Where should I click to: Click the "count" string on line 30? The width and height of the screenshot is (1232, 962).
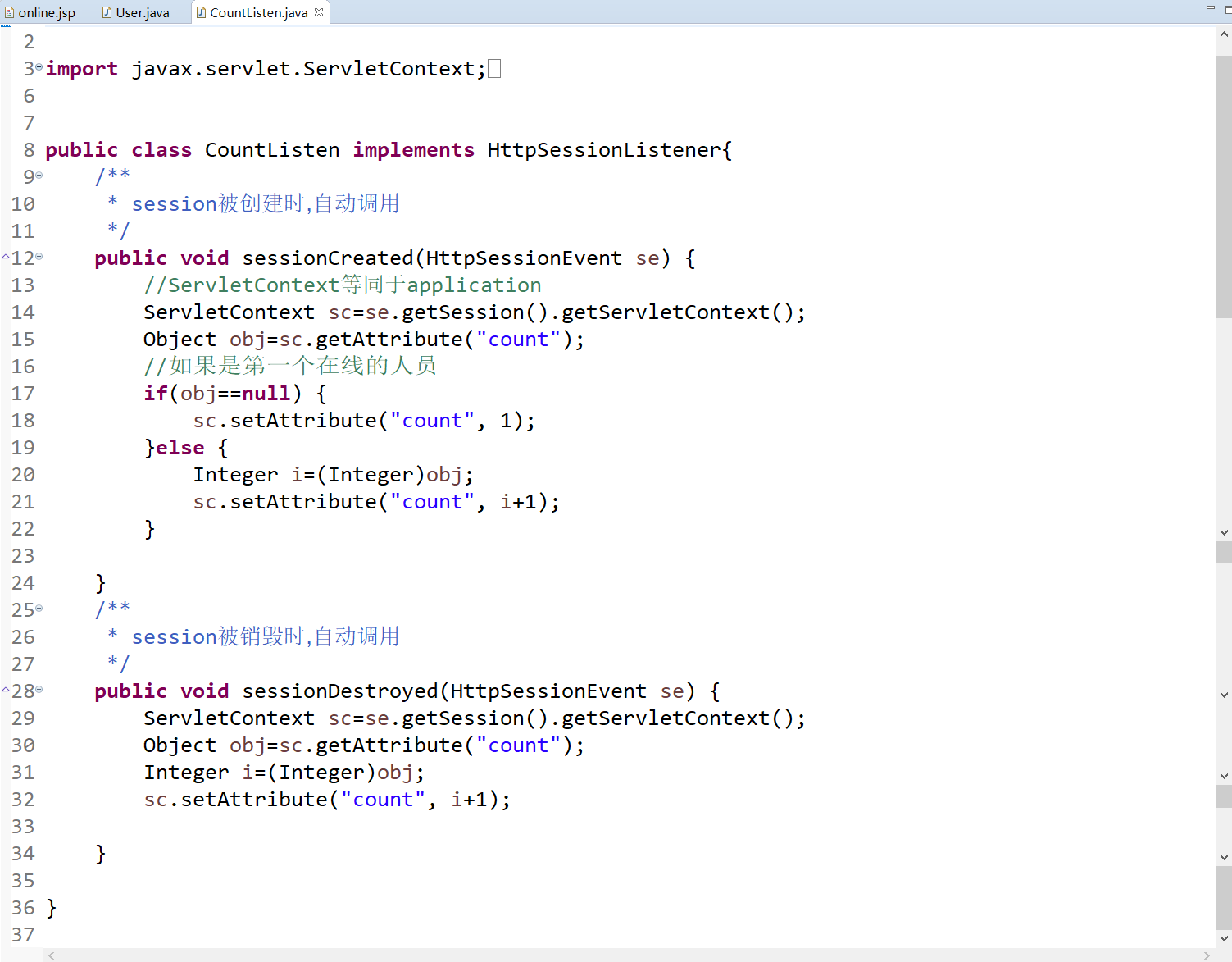click(x=518, y=745)
